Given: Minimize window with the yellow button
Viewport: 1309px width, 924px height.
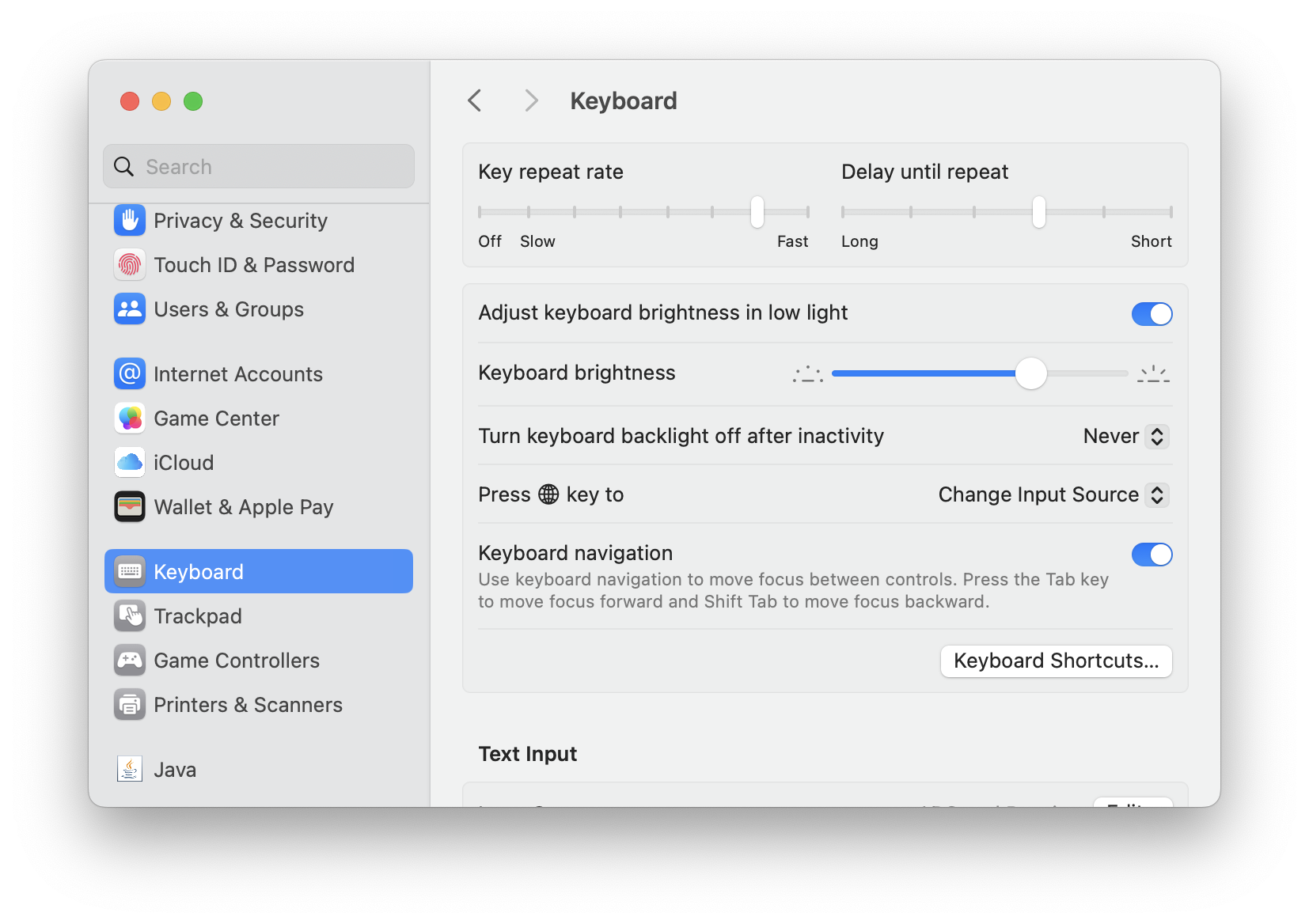Looking at the screenshot, I should pos(161,101).
